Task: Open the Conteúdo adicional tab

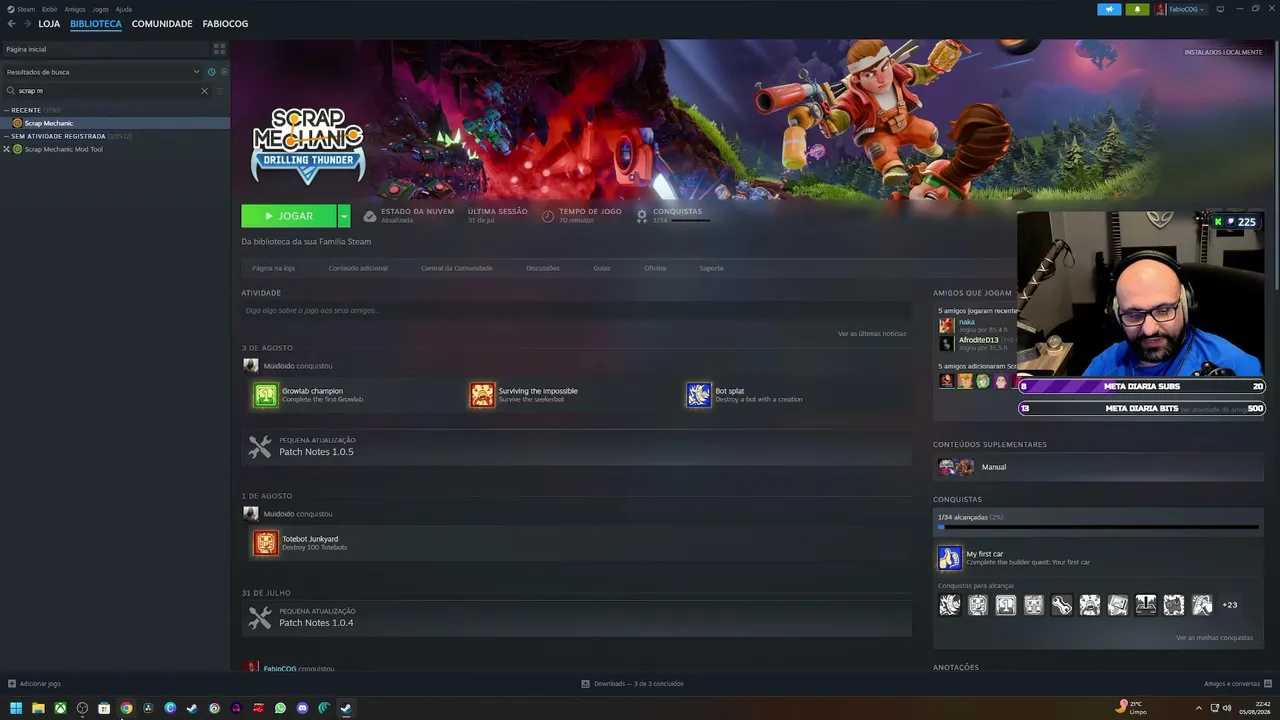Action: pyautogui.click(x=358, y=268)
